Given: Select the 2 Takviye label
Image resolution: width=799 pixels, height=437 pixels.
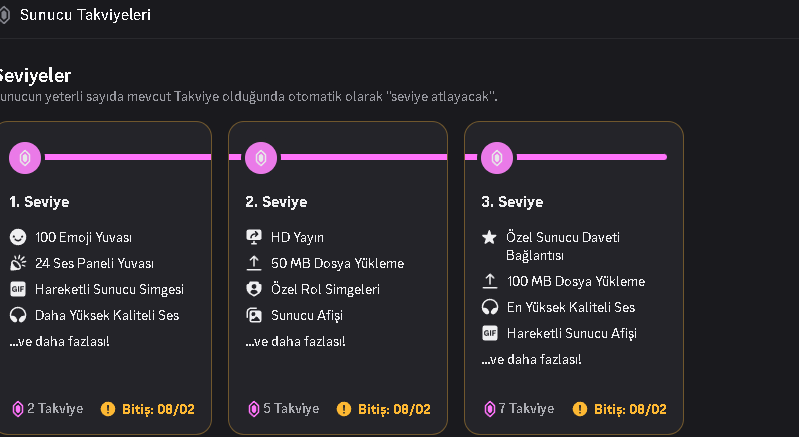Looking at the screenshot, I should click(55, 408).
